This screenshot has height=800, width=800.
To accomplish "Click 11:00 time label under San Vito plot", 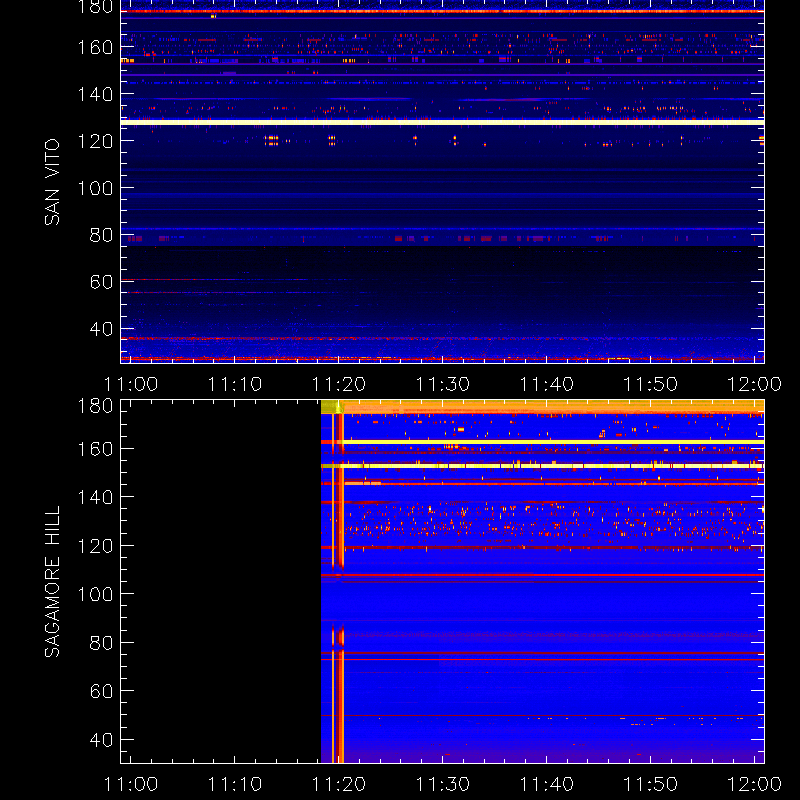I will click(x=131, y=384).
